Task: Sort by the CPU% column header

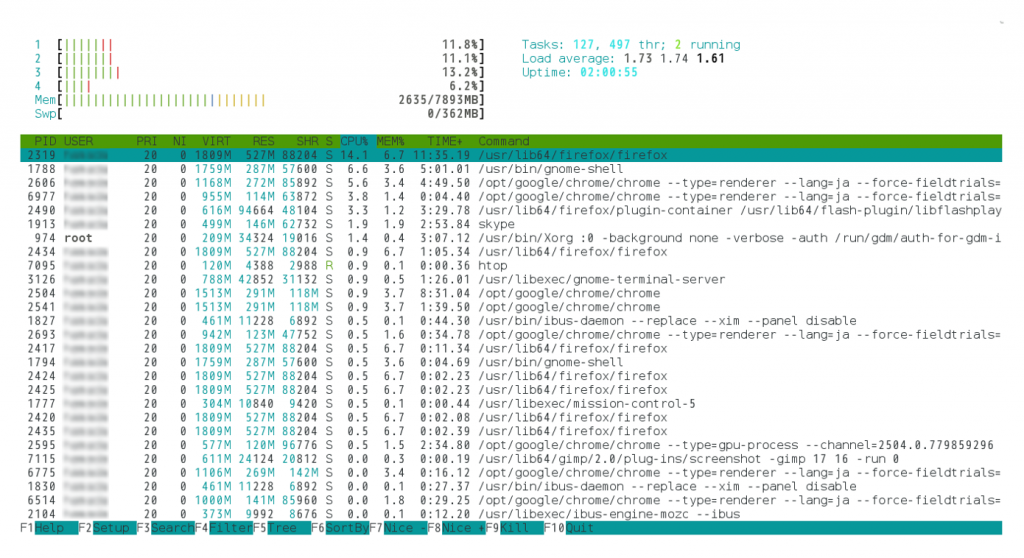Action: [354, 141]
